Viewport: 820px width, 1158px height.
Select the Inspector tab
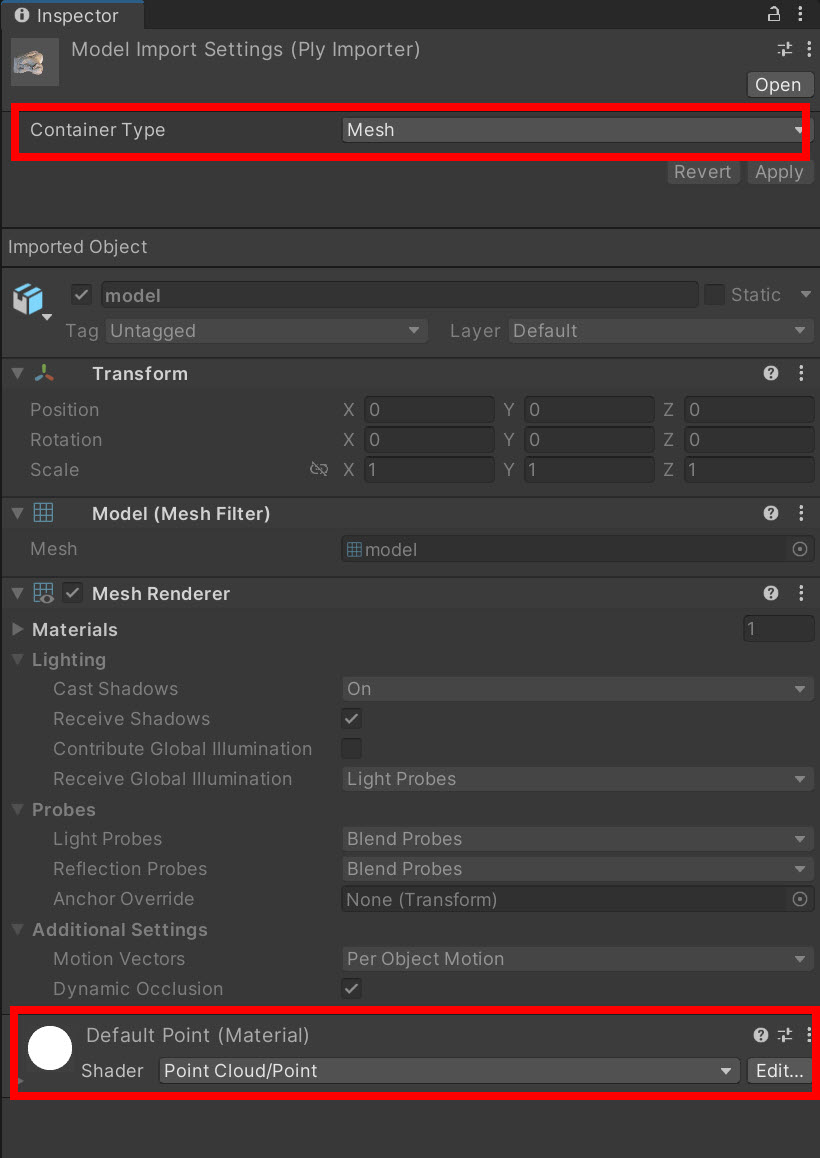tap(72, 16)
